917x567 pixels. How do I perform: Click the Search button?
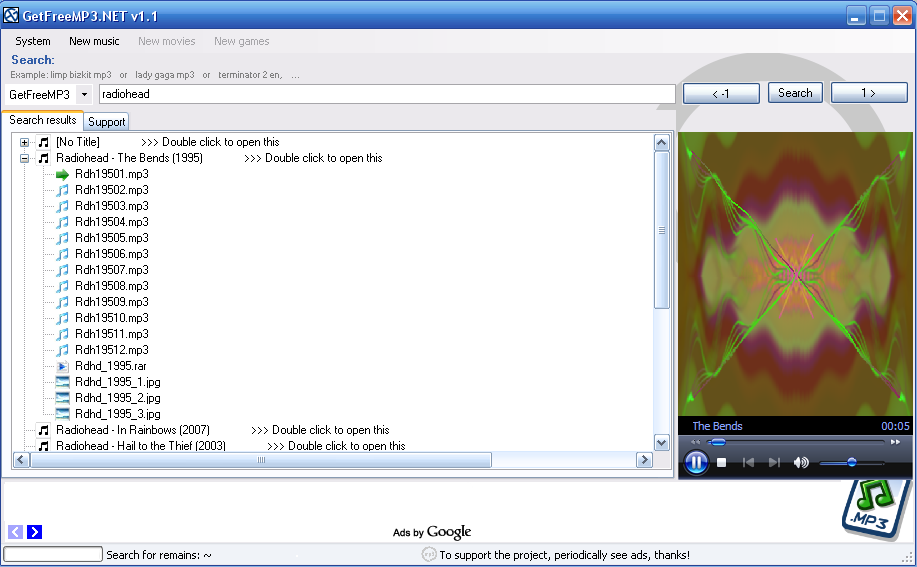pyautogui.click(x=795, y=93)
